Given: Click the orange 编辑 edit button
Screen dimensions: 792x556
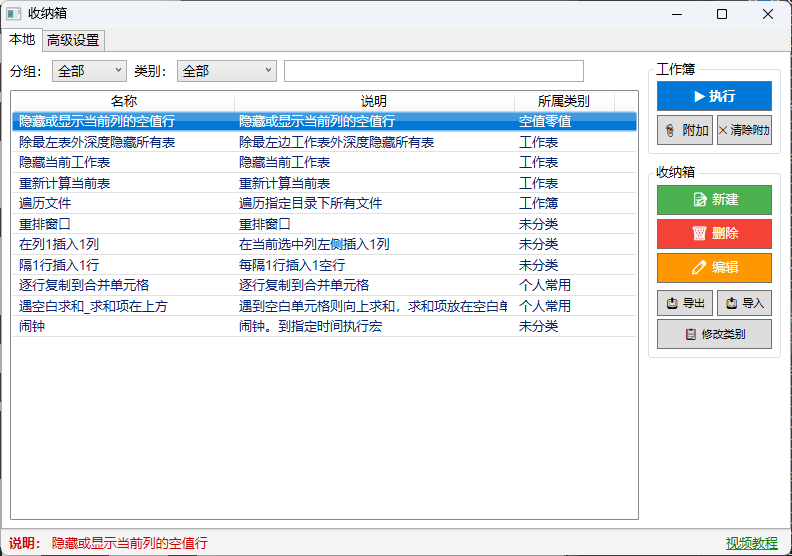Looking at the screenshot, I should coord(714,267).
